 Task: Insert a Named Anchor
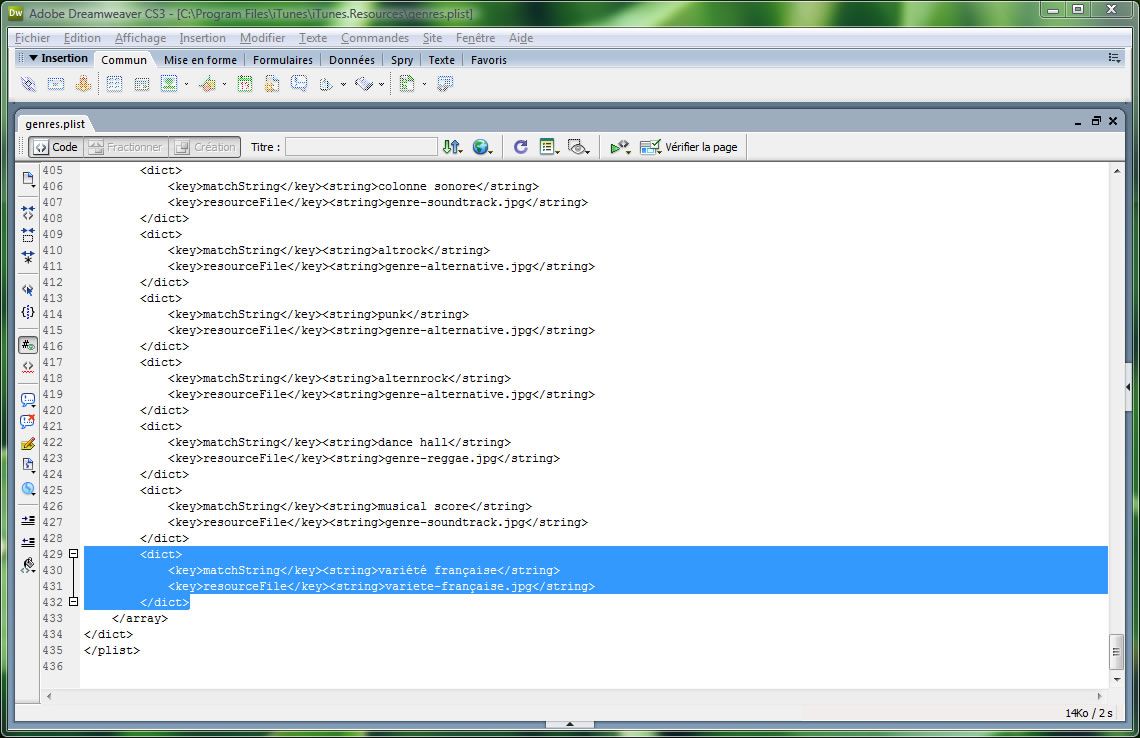click(x=83, y=84)
